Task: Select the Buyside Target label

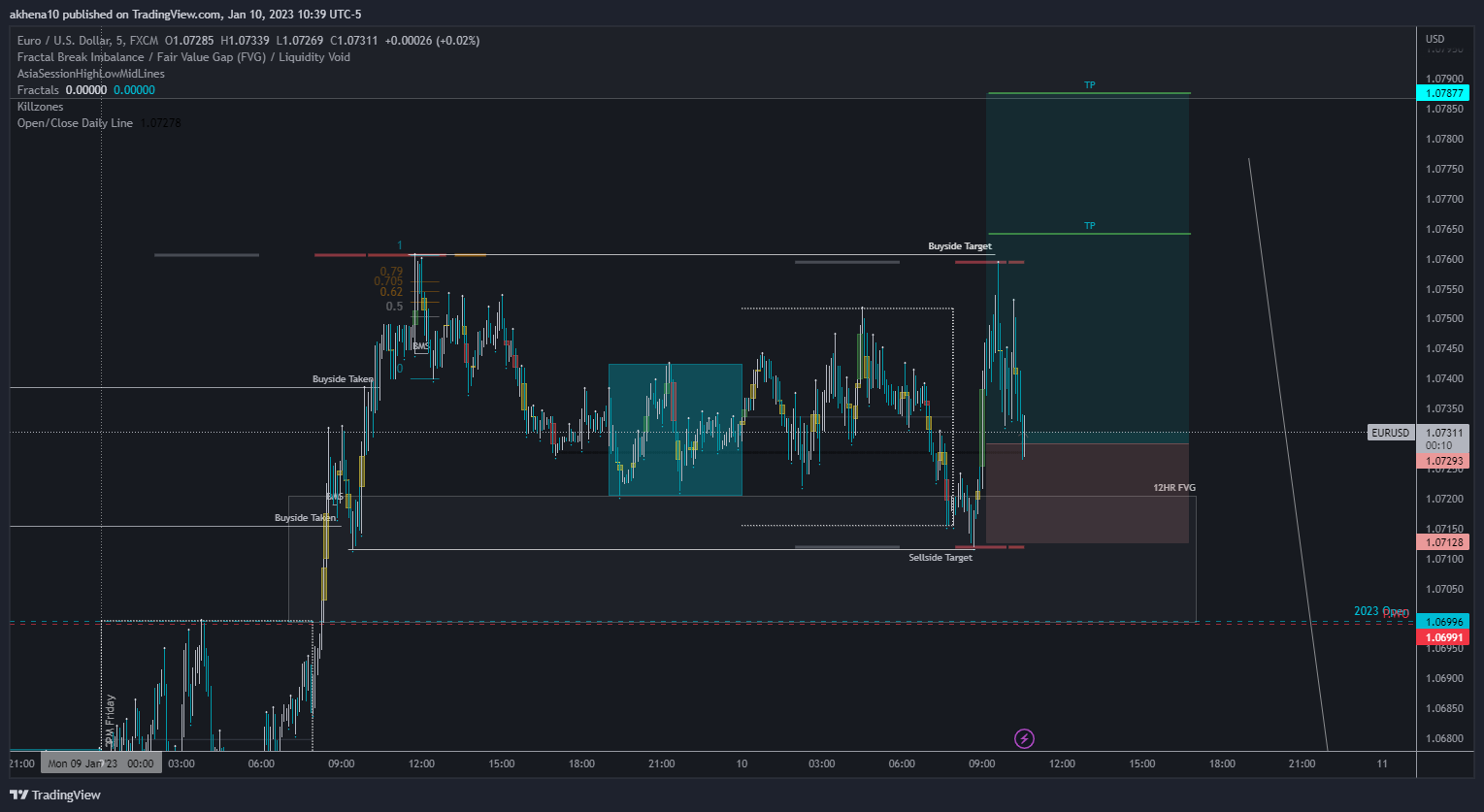Action: click(960, 246)
